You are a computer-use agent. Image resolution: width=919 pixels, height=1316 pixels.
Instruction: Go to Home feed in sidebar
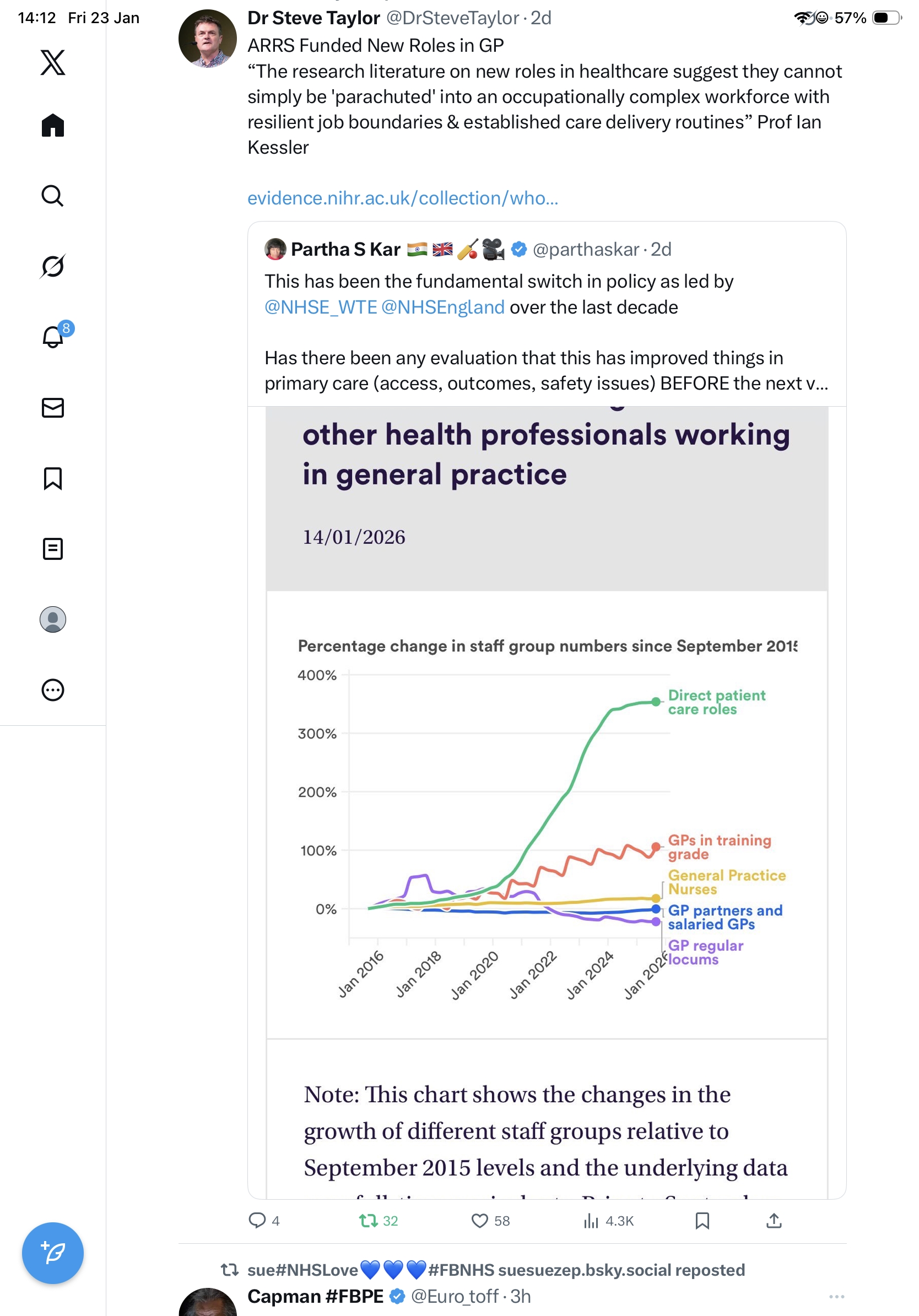point(53,125)
